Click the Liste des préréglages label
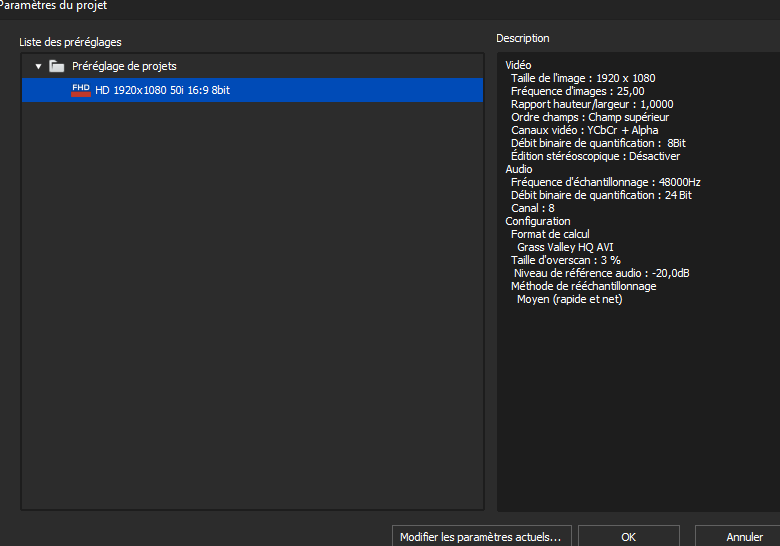 (x=70, y=42)
